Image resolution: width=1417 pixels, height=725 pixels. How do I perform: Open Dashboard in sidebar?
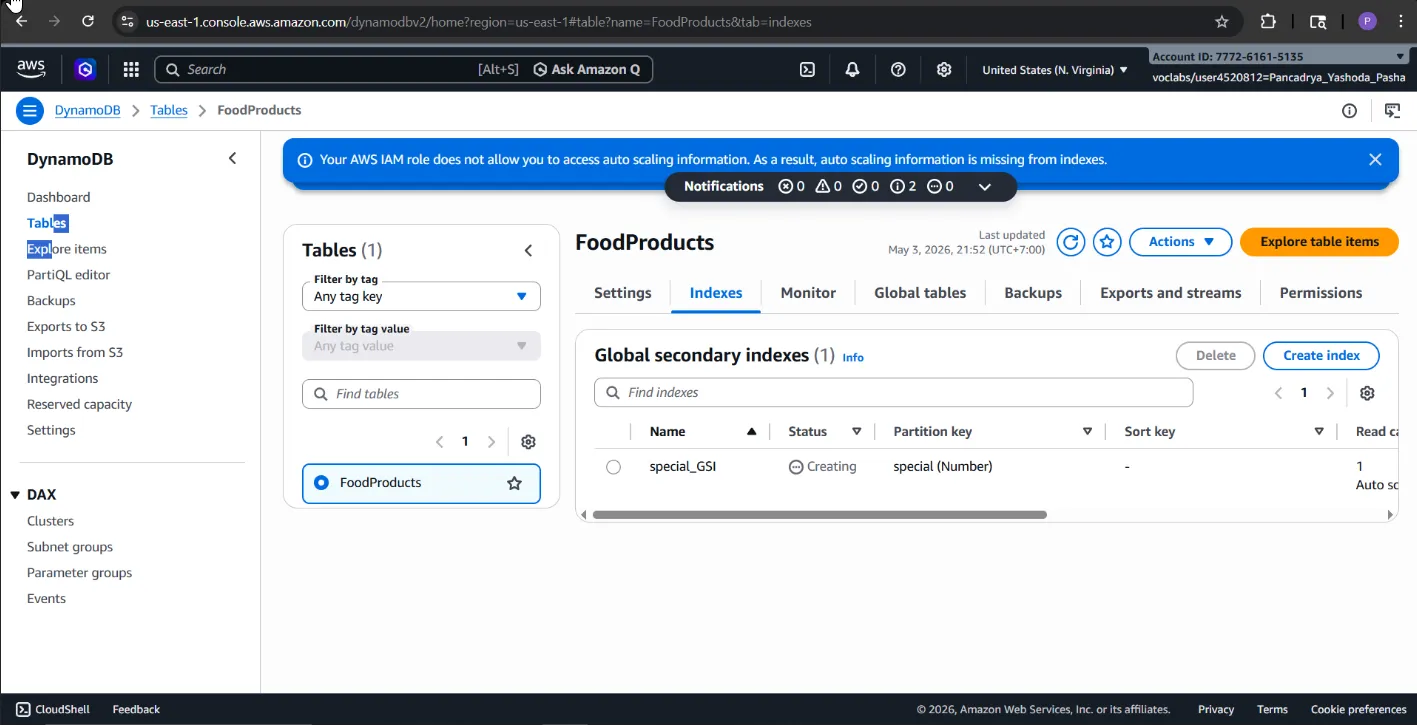[59, 197]
